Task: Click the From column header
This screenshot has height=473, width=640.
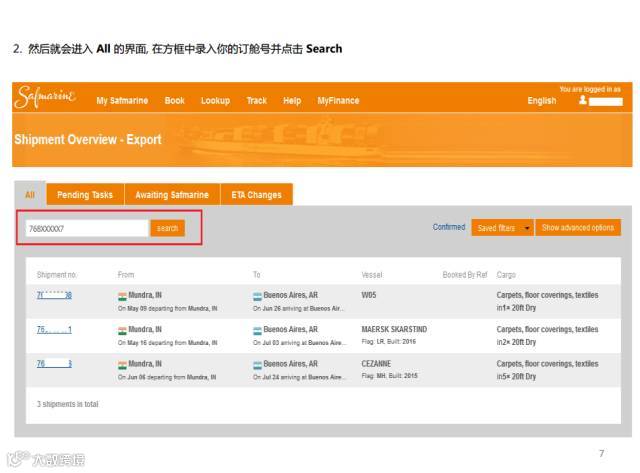Action: coord(126,275)
